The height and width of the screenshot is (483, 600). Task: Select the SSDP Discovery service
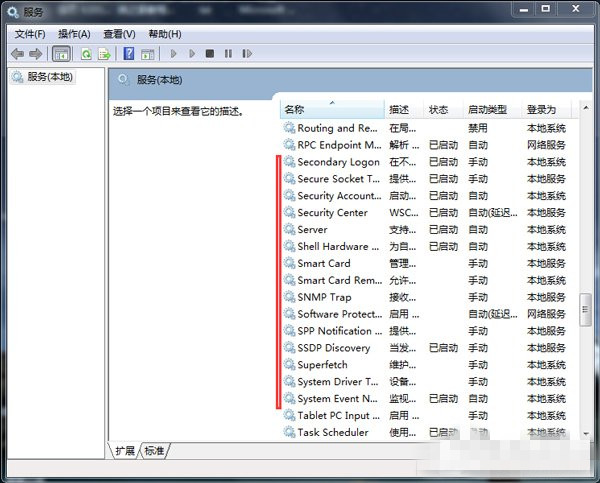pyautogui.click(x=425, y=348)
